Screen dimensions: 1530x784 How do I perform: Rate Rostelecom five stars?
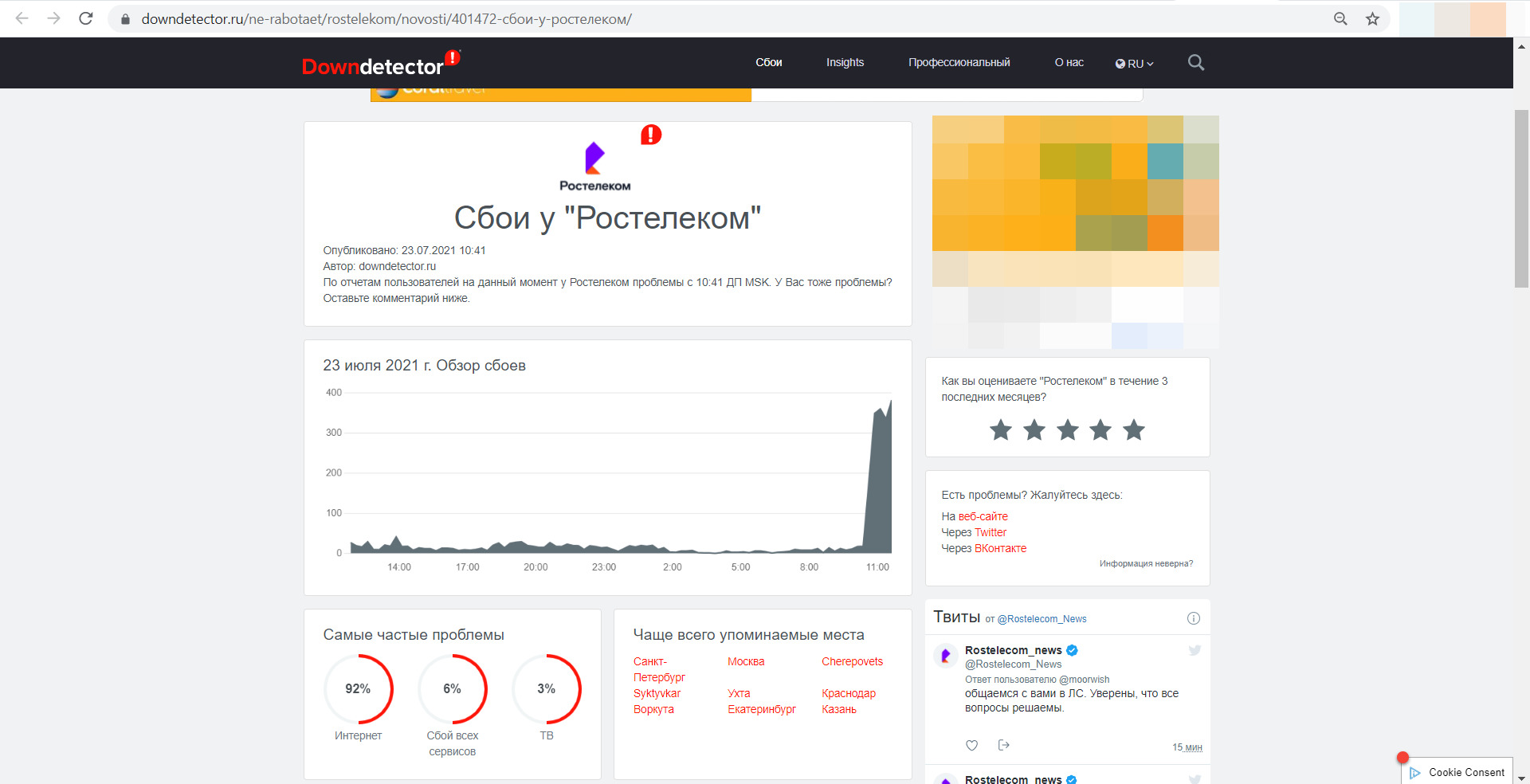[x=1134, y=430]
